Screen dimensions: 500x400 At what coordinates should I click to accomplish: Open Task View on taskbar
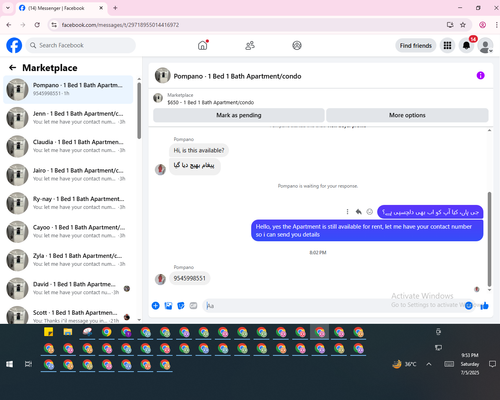tap(28, 364)
